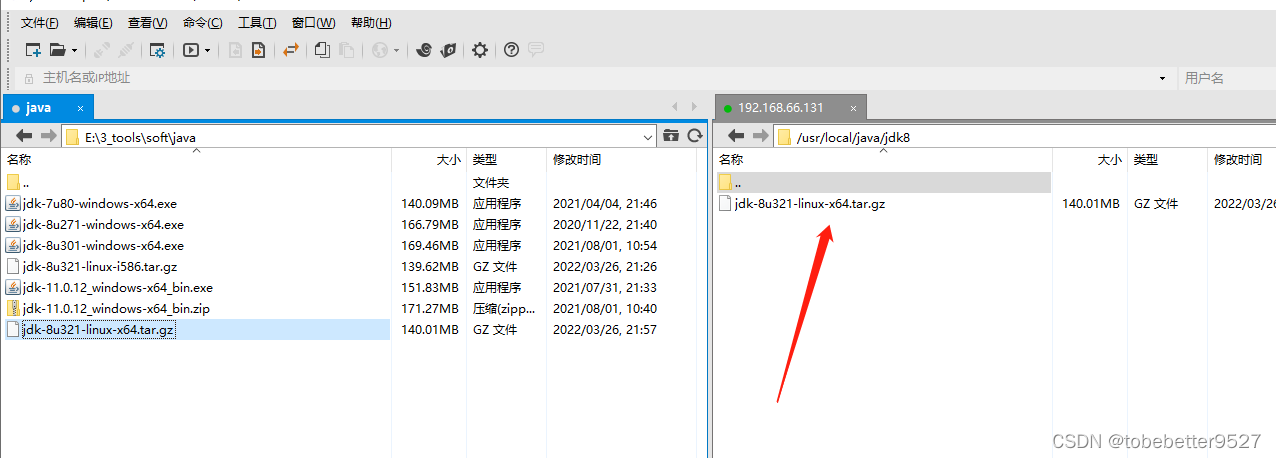Sort remote files by 名称 column
Viewport: 1276px width, 458px height.
pyautogui.click(x=884, y=159)
